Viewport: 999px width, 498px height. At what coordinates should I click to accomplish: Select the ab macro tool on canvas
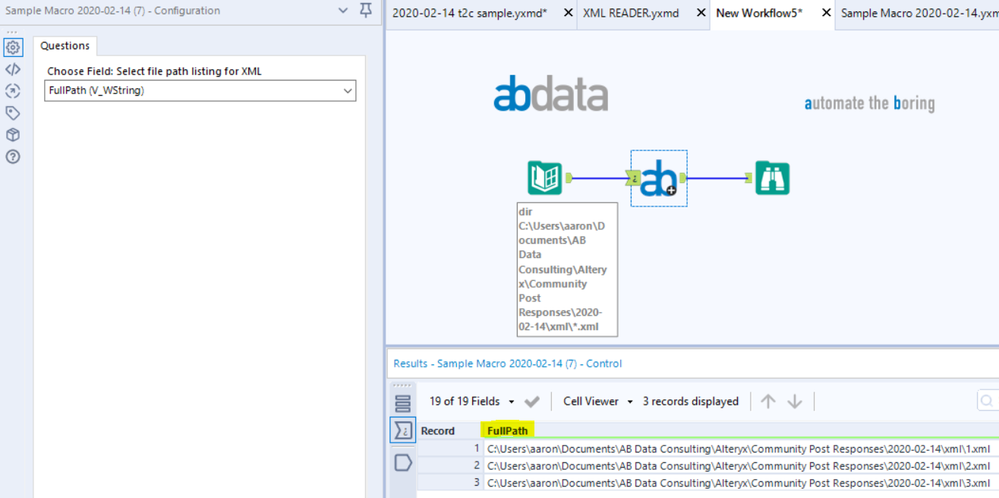[x=659, y=178]
